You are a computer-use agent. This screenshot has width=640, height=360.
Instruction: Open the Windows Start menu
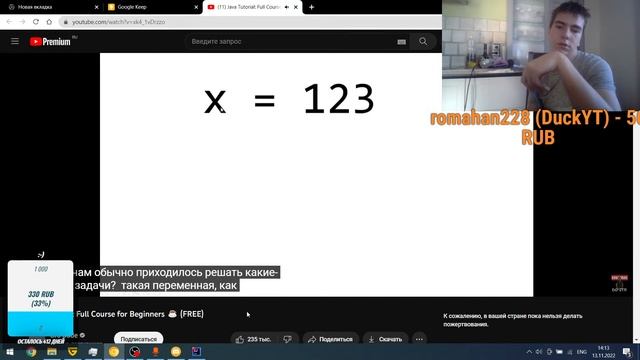pos(9,351)
